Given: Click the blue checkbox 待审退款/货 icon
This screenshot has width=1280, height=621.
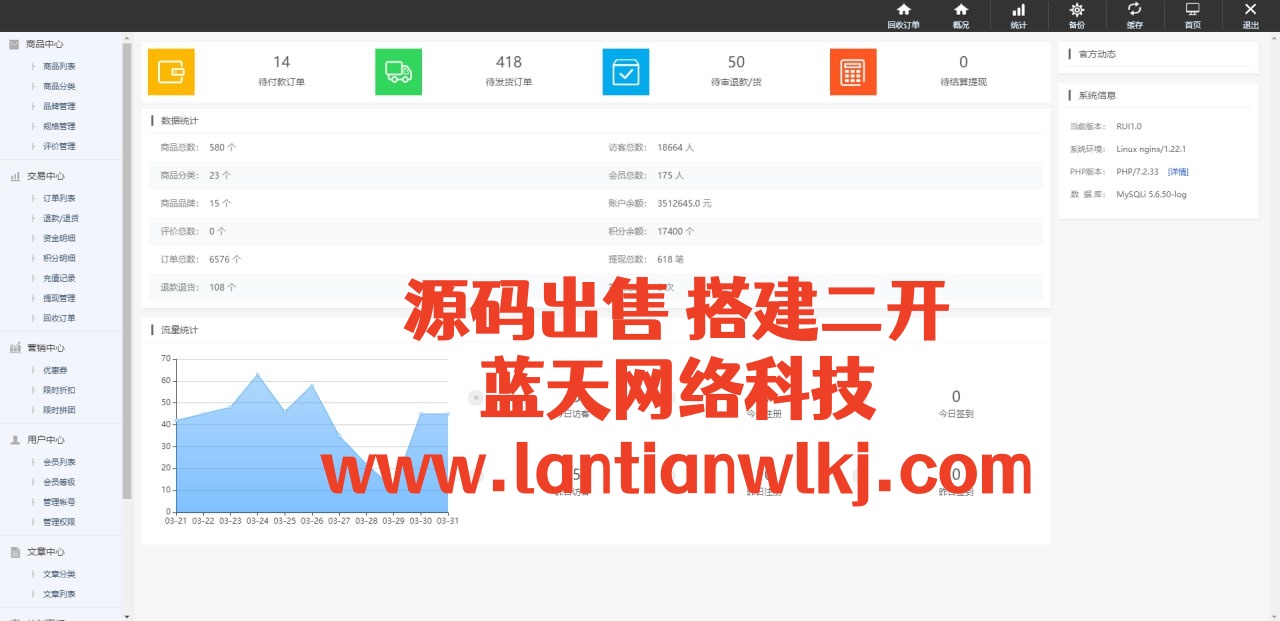Looking at the screenshot, I should pos(626,72).
